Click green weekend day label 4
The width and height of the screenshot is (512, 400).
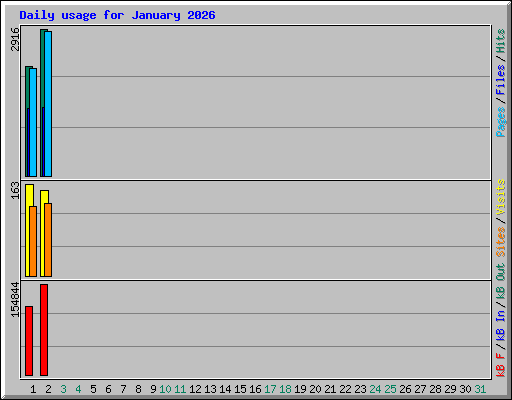pos(78,389)
